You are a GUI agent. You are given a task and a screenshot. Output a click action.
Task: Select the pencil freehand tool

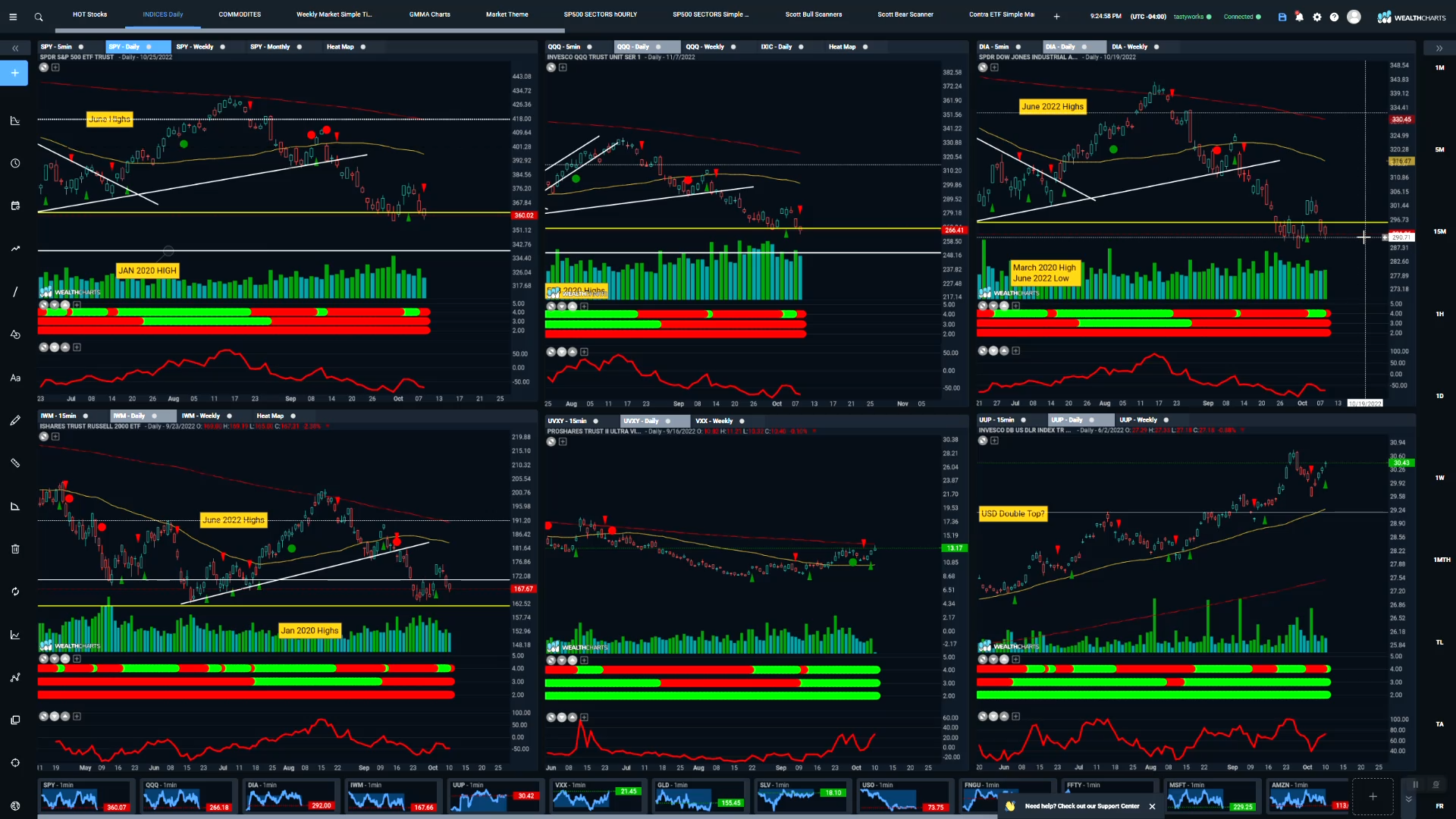pyautogui.click(x=15, y=420)
